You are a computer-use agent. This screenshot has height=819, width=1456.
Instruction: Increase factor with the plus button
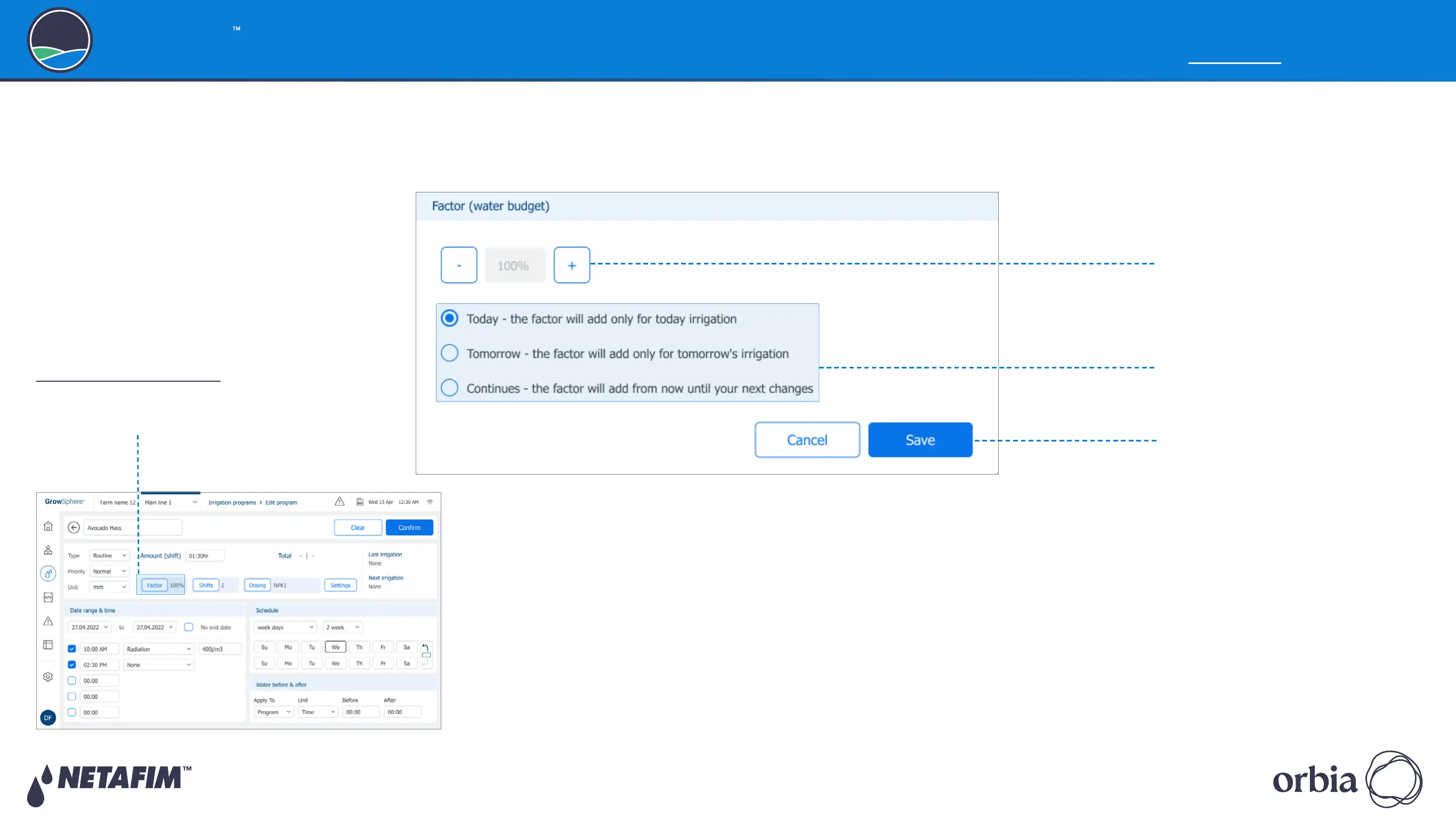[x=572, y=264]
